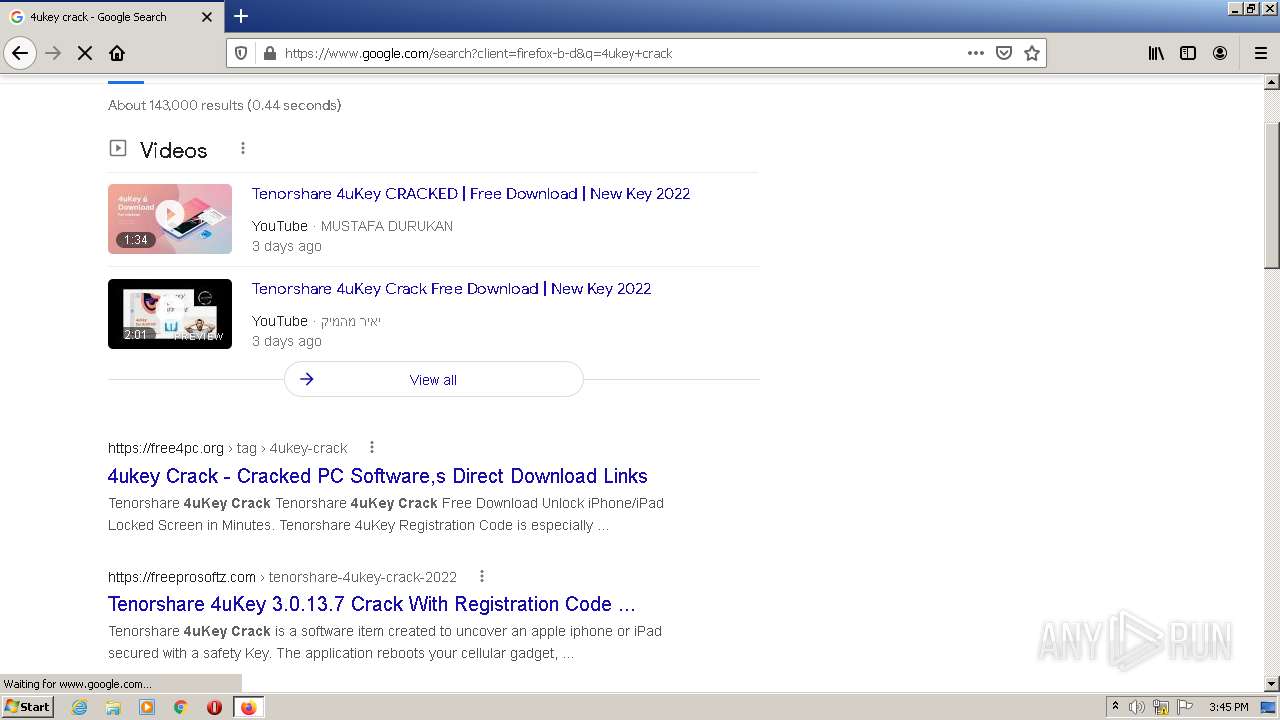Screen dimensions: 1280x720
Task: Open the Firefox hamburger menu
Action: 1260,53
